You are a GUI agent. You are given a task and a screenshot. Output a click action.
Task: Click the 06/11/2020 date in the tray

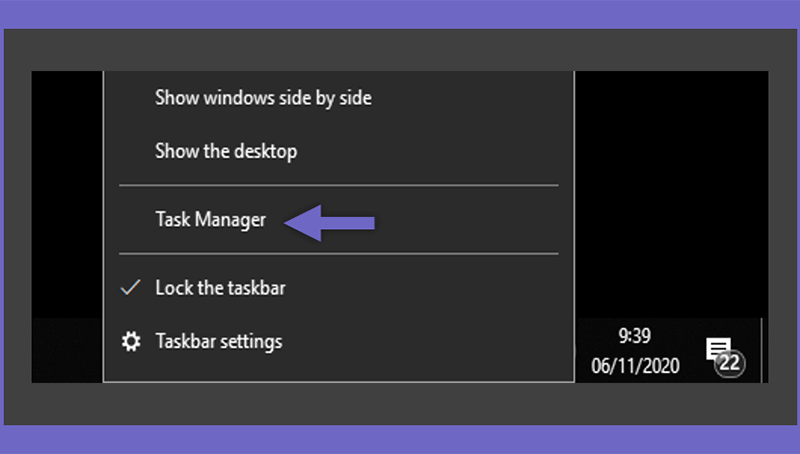pos(635,366)
